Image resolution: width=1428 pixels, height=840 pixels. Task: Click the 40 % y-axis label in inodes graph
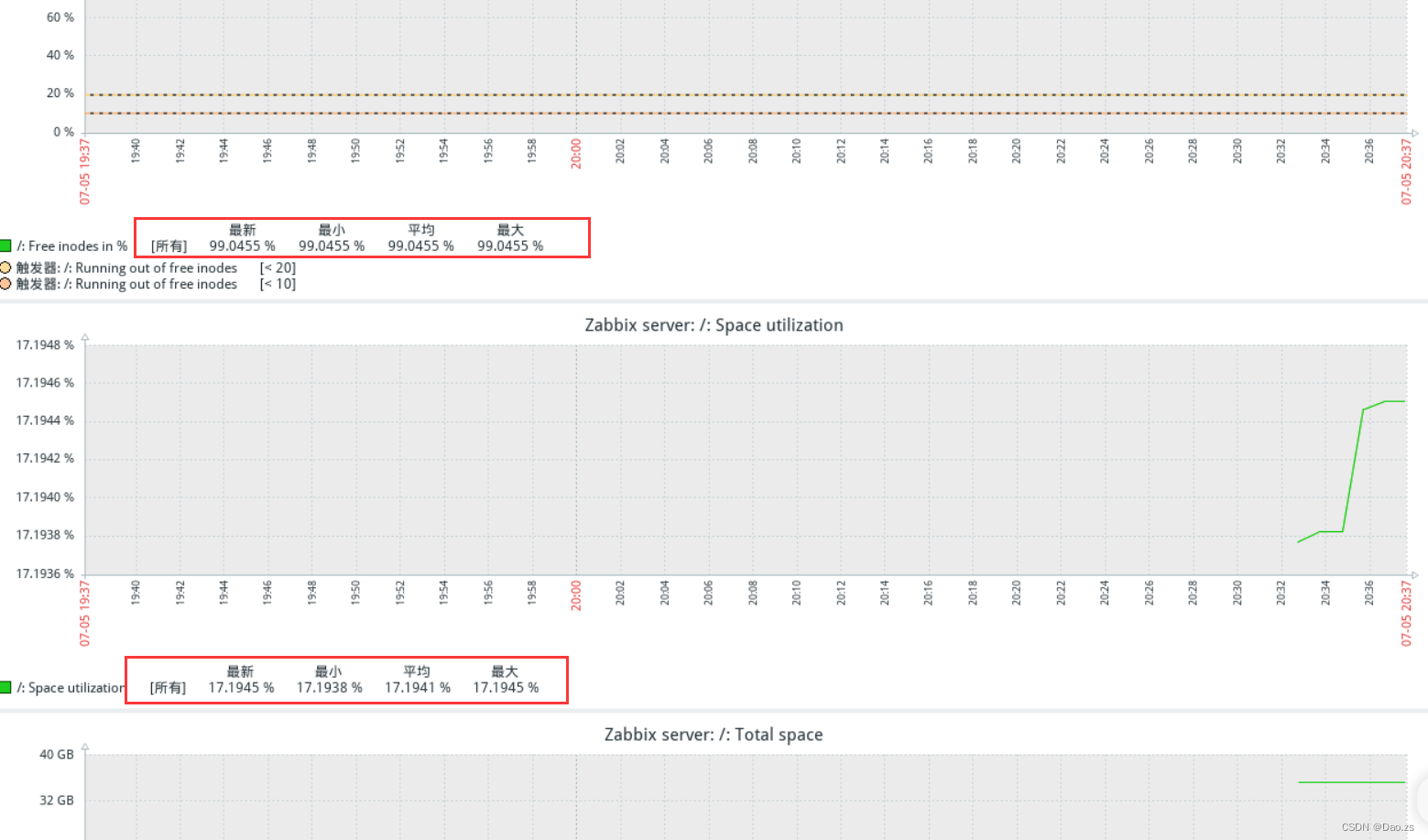60,55
